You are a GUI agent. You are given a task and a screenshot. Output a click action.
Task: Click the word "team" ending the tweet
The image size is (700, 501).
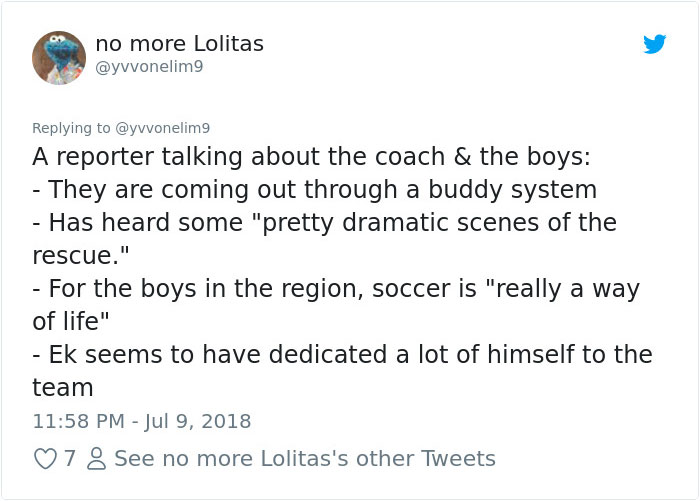(x=62, y=388)
